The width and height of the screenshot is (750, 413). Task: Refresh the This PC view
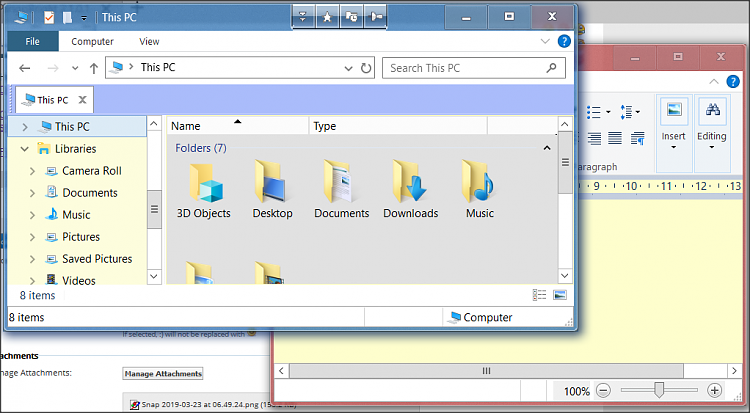point(366,68)
